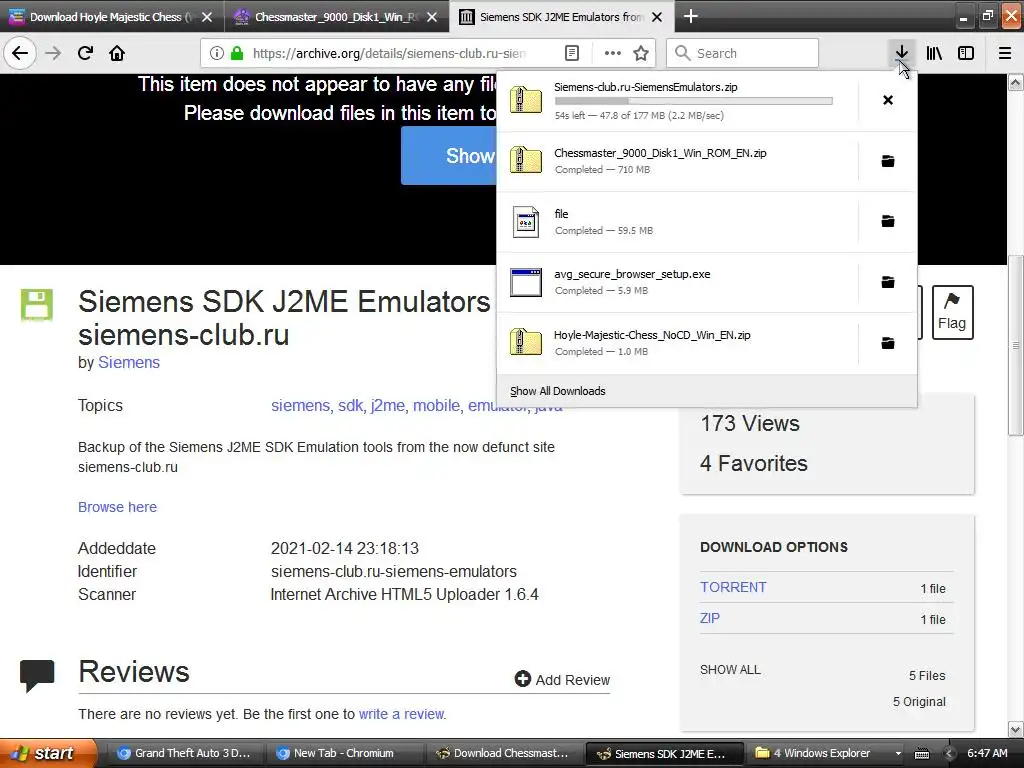Cancel the Siemens-club.ru-SiemensEmulators.zip download
Screen dimensions: 1024x768
[888, 100]
